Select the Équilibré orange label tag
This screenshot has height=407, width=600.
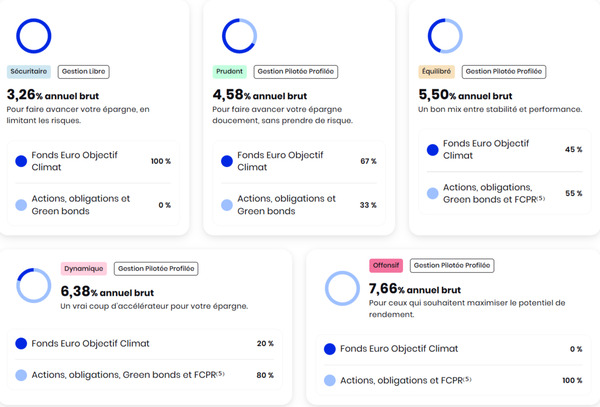coord(436,72)
